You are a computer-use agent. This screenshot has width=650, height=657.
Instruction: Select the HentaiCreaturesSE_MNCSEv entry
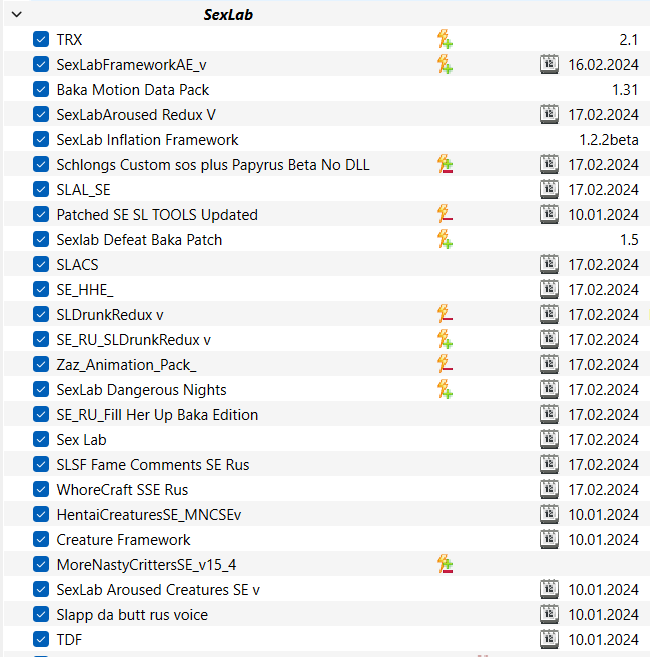(x=149, y=515)
